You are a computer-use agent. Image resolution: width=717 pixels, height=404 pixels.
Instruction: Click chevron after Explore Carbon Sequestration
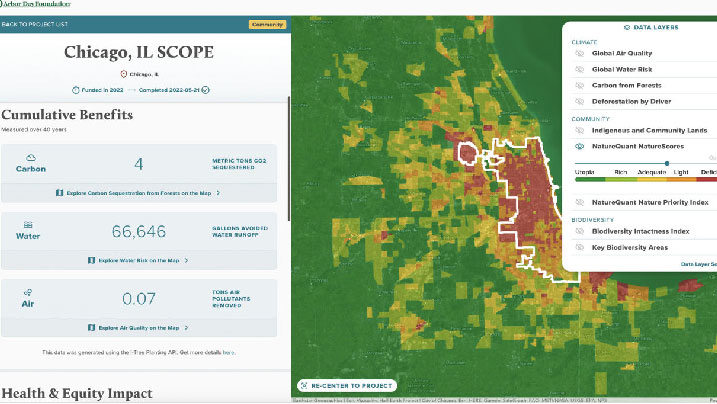pyautogui.click(x=218, y=193)
